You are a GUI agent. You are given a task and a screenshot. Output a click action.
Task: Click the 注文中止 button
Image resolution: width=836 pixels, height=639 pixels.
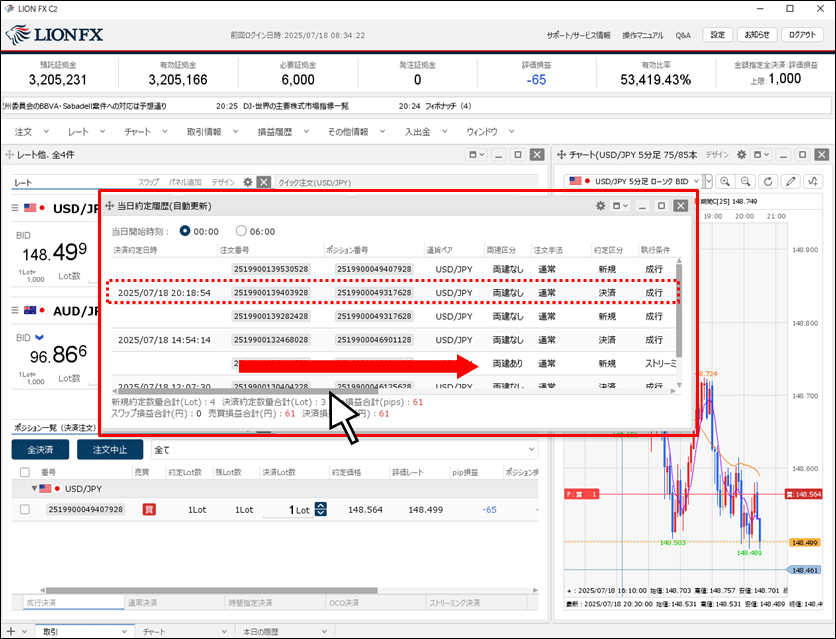(x=109, y=450)
